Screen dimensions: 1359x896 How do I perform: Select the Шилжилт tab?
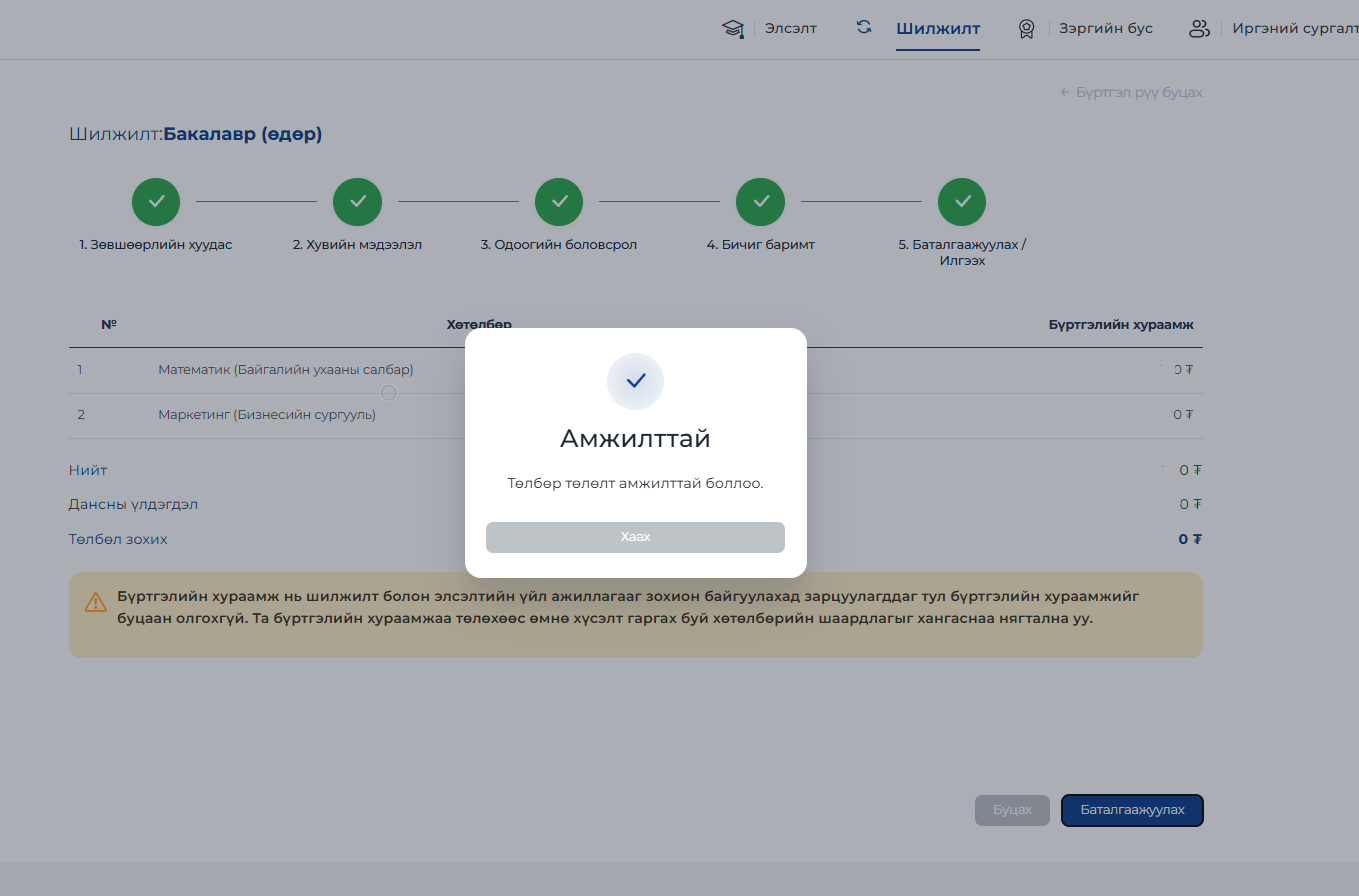pos(938,28)
